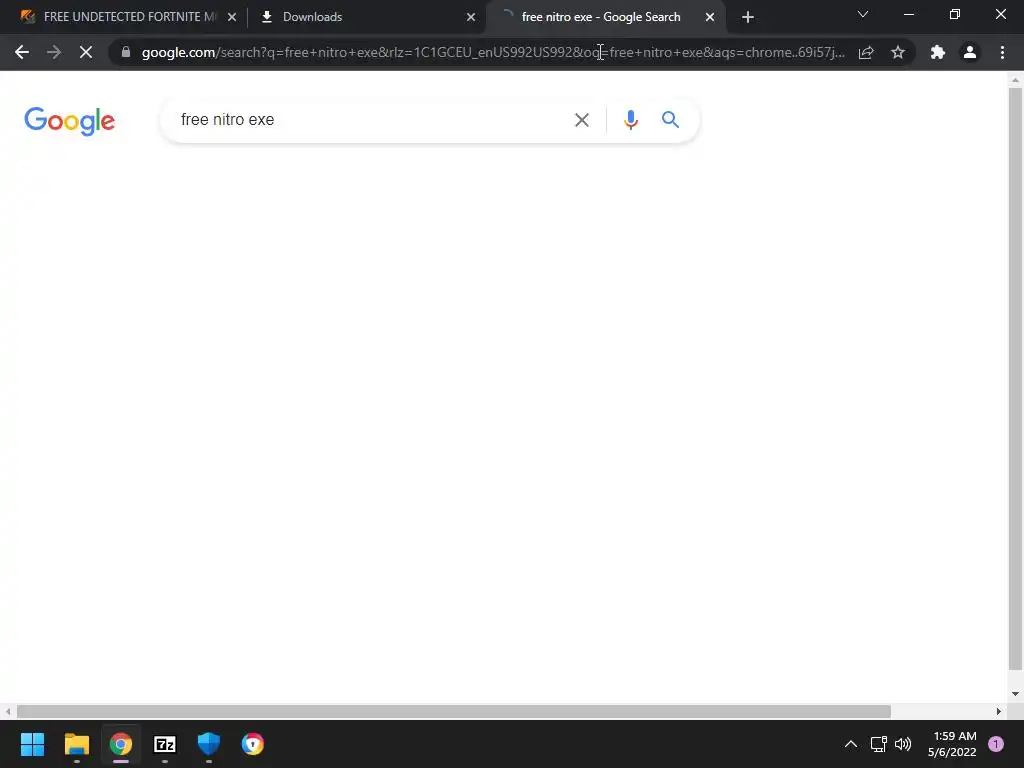
Task: Go to Google homepage via logo
Action: click(x=69, y=121)
